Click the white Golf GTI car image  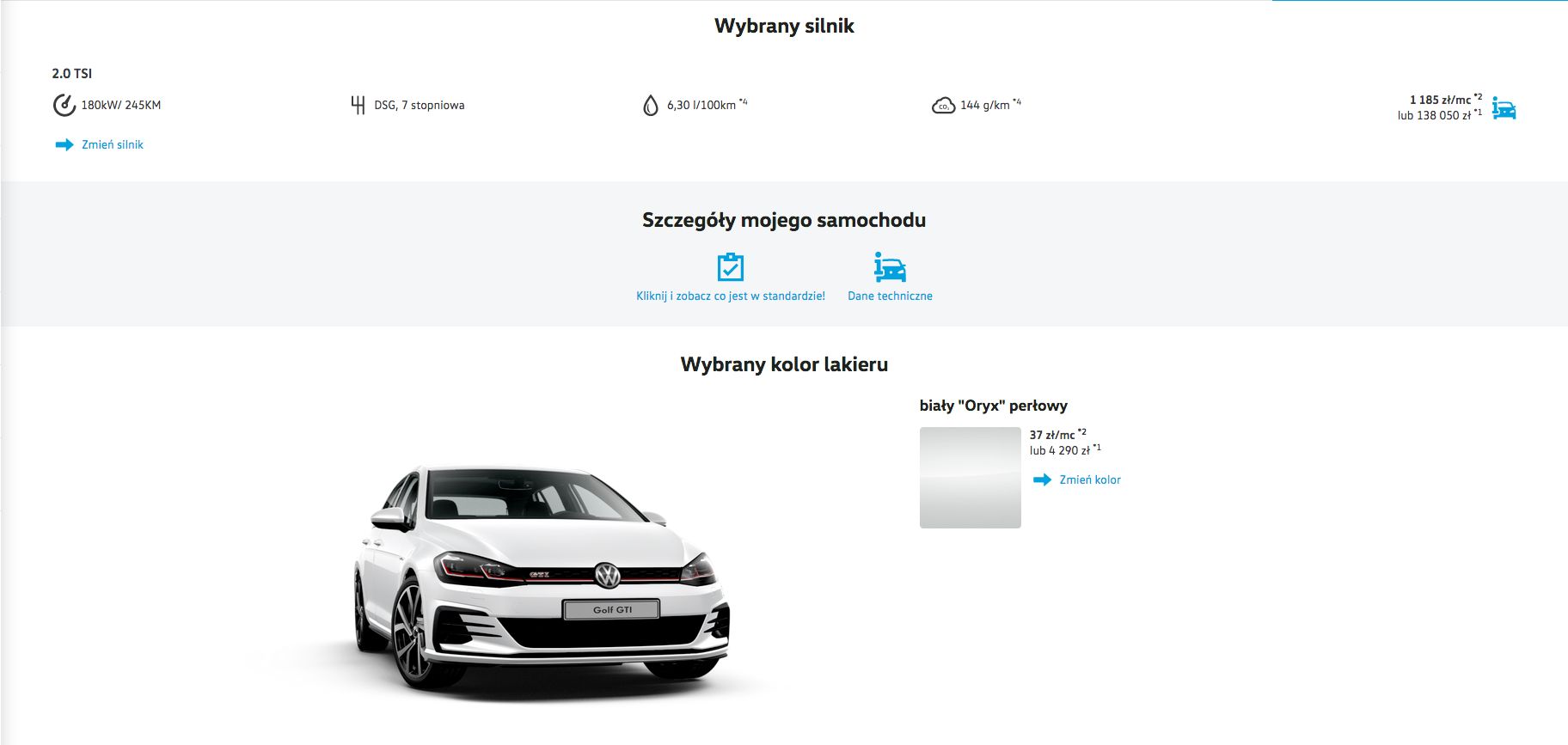pos(542,580)
